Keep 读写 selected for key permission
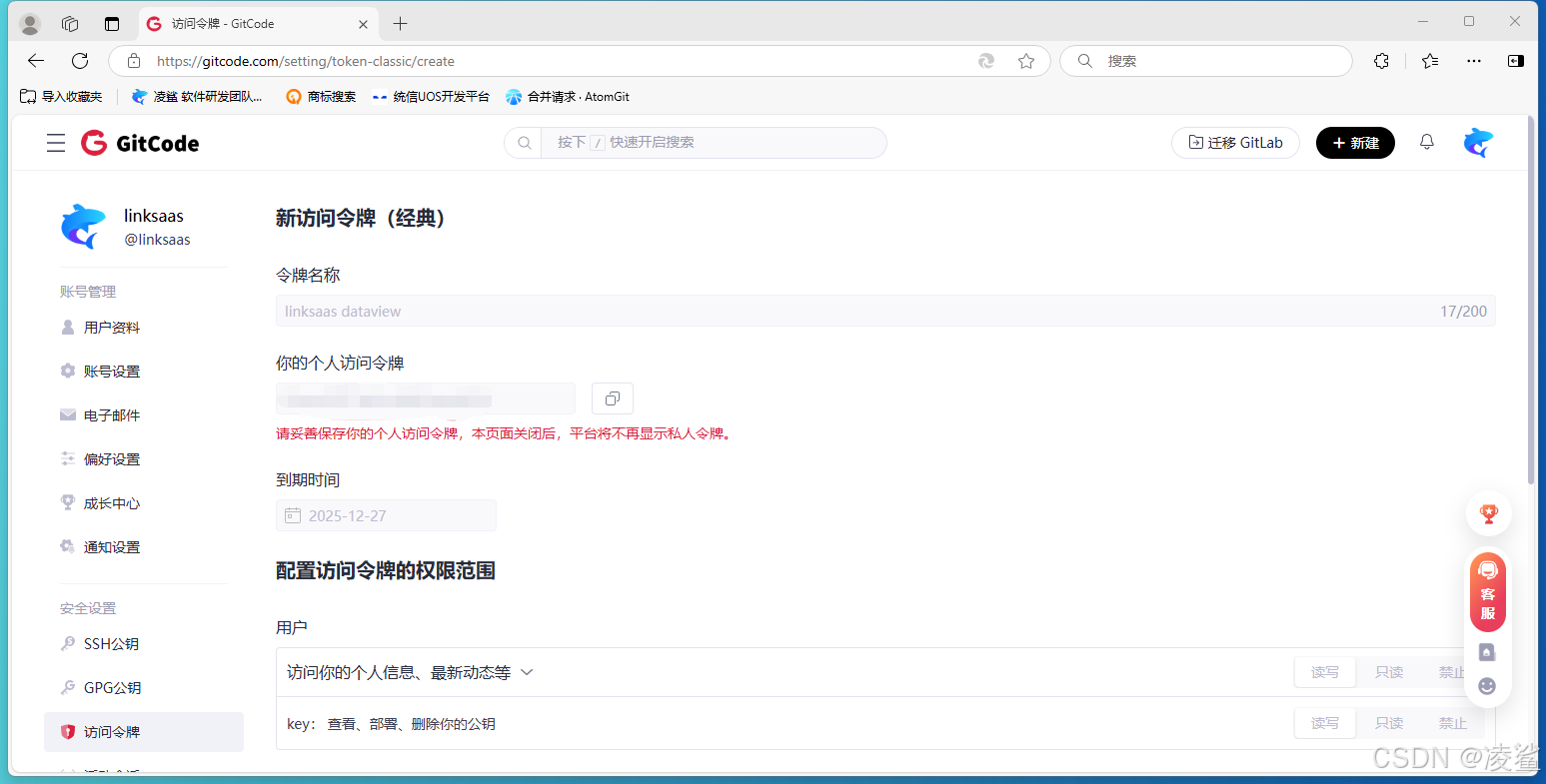 click(1325, 723)
